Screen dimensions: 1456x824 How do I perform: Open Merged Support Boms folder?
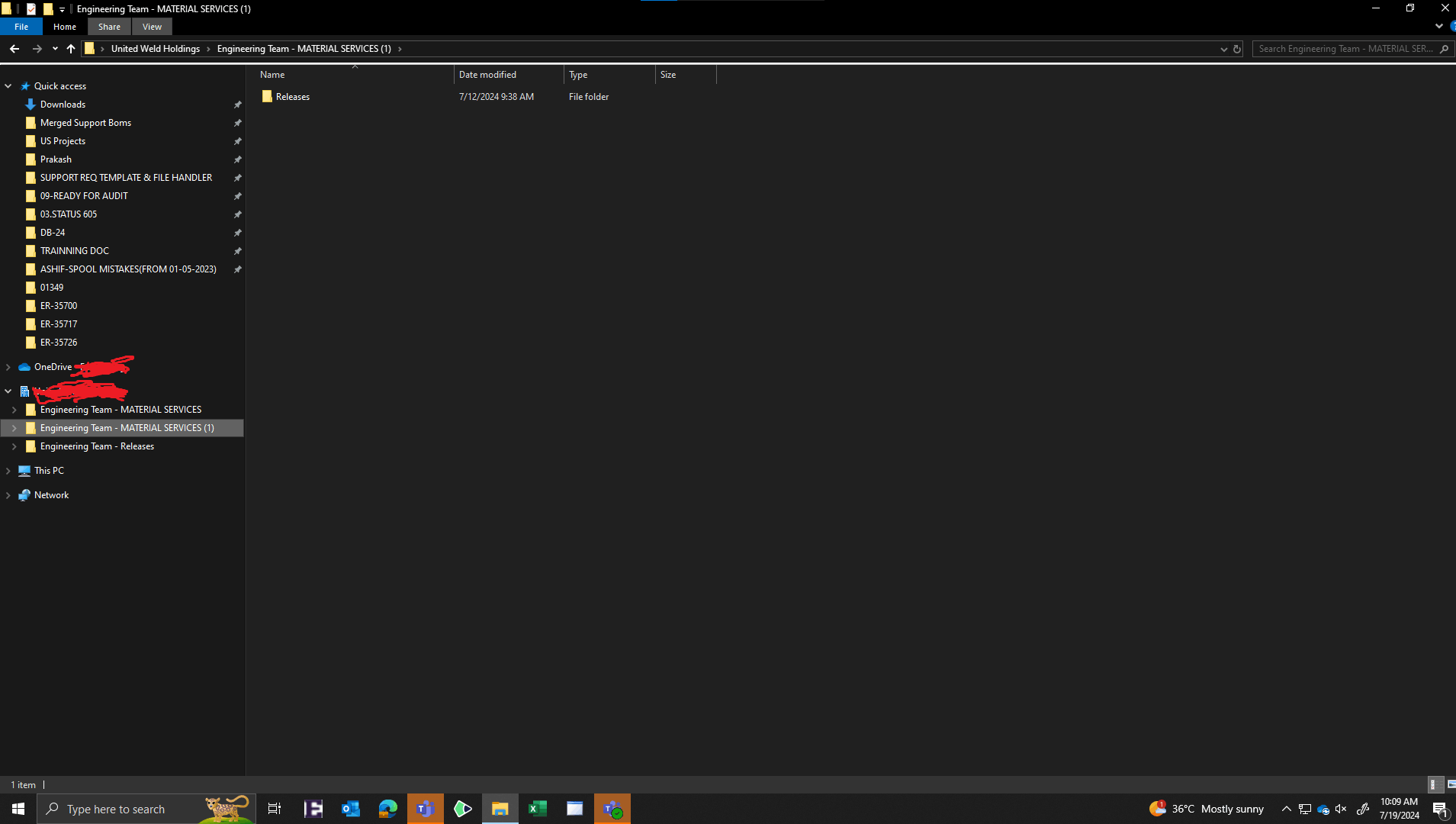pyautogui.click(x=85, y=123)
